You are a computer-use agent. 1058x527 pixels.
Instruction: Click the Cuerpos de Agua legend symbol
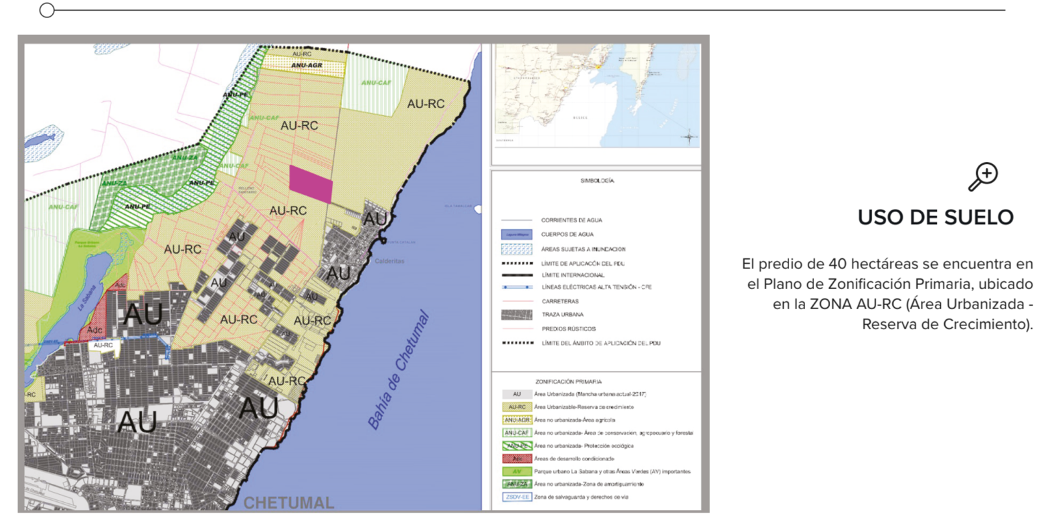[x=517, y=232]
